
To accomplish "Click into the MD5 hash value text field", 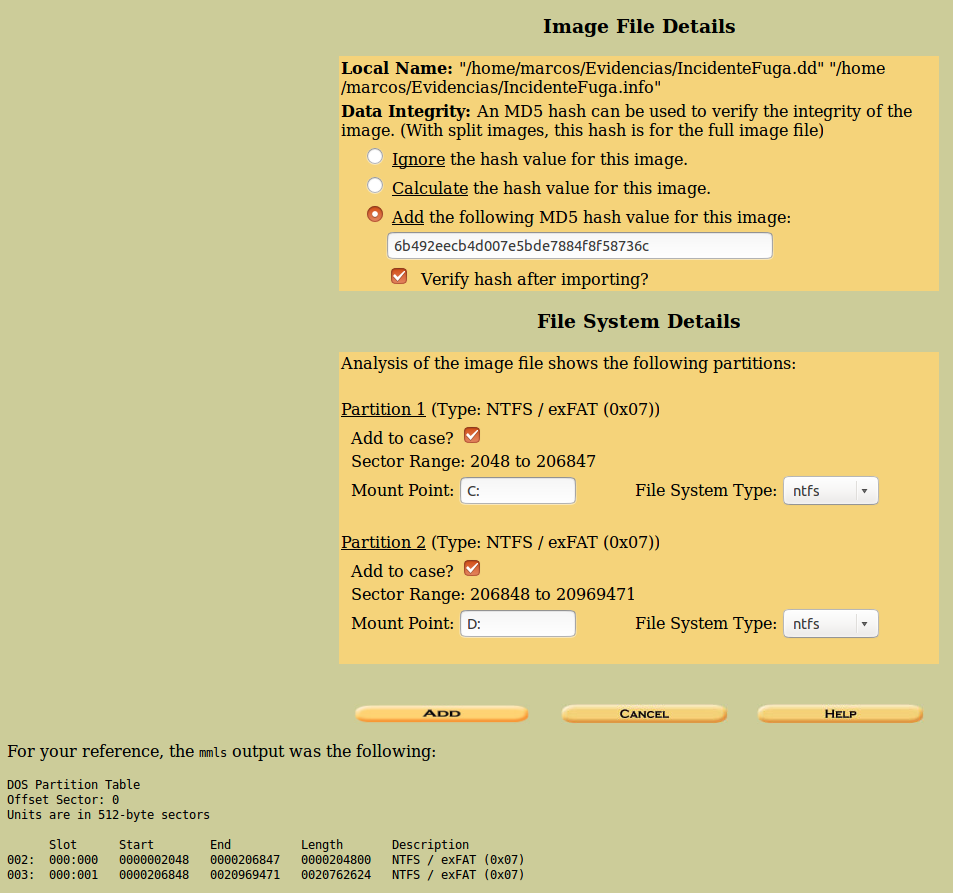I will click(579, 246).
